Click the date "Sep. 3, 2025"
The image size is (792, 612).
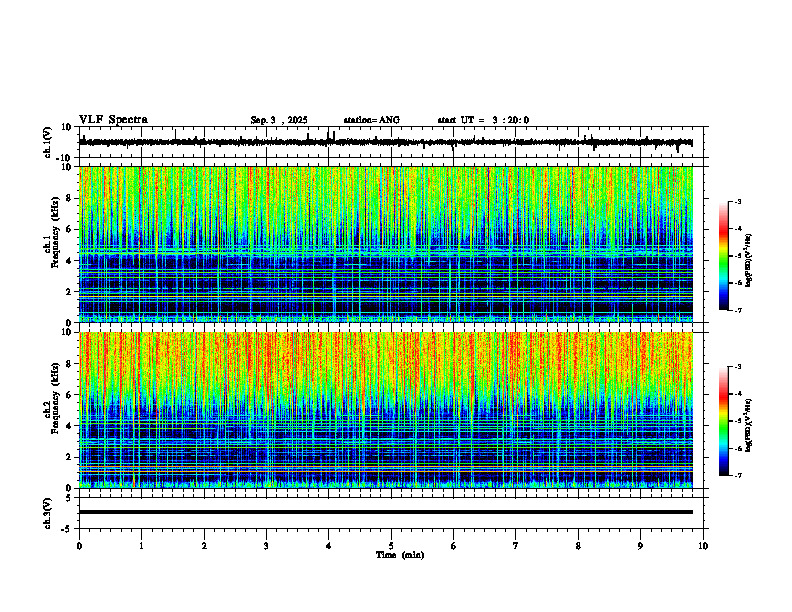(x=279, y=120)
